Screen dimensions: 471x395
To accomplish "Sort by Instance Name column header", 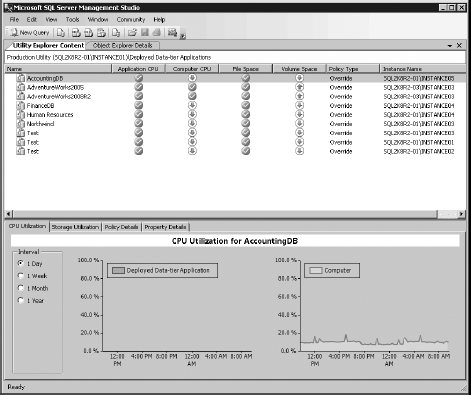I will pos(423,69).
